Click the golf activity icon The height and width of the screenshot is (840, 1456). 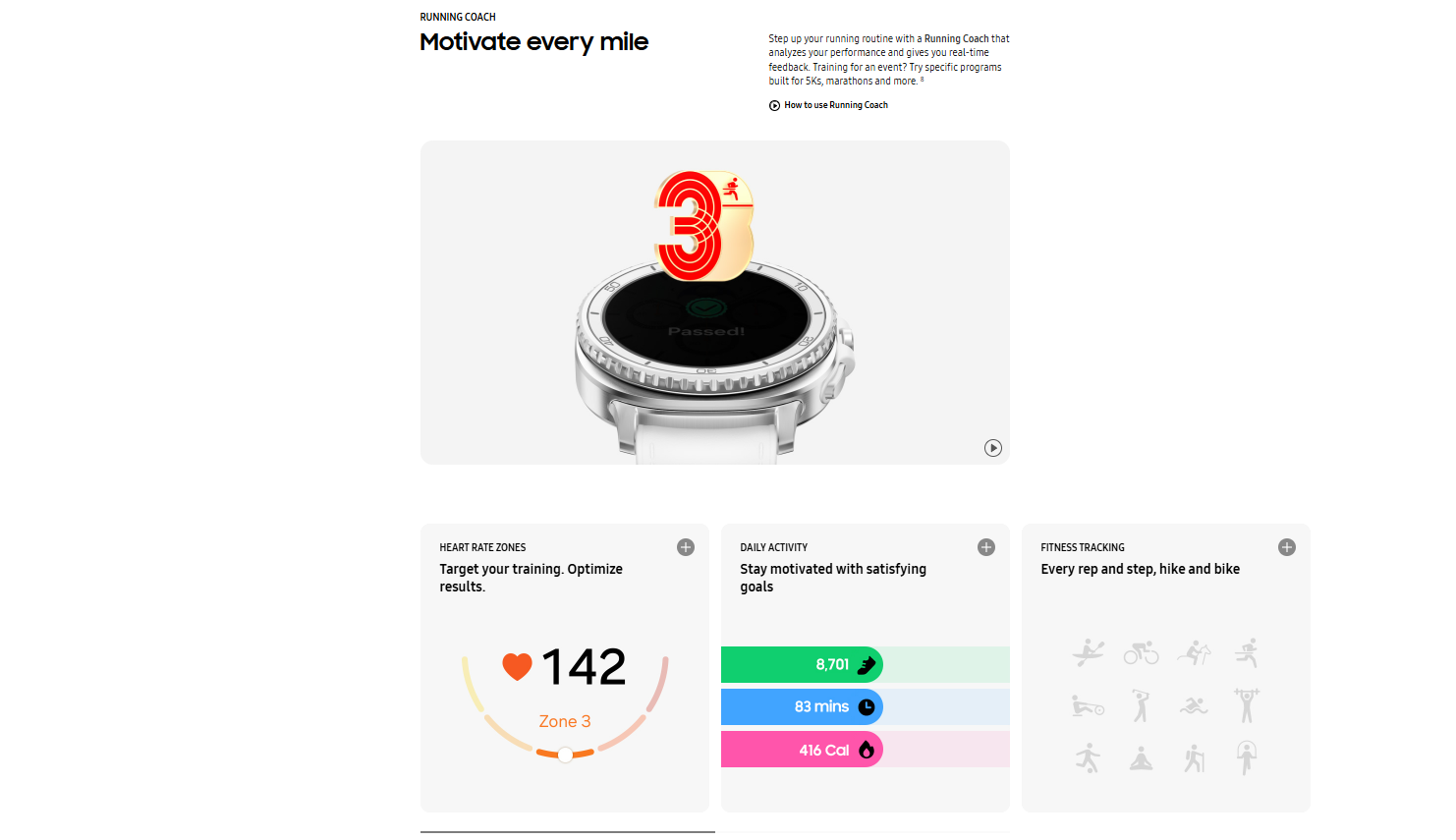point(1141,705)
